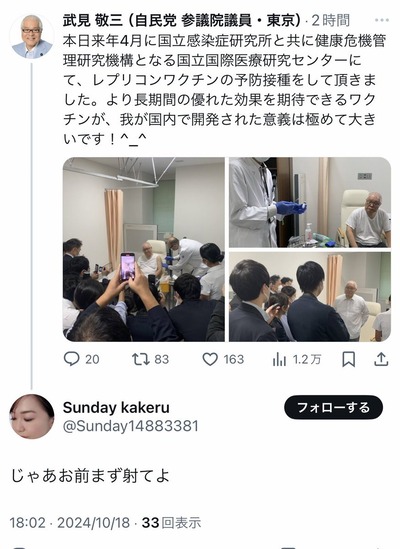Open 武見 敬三 profile avatar

pos(32,36)
